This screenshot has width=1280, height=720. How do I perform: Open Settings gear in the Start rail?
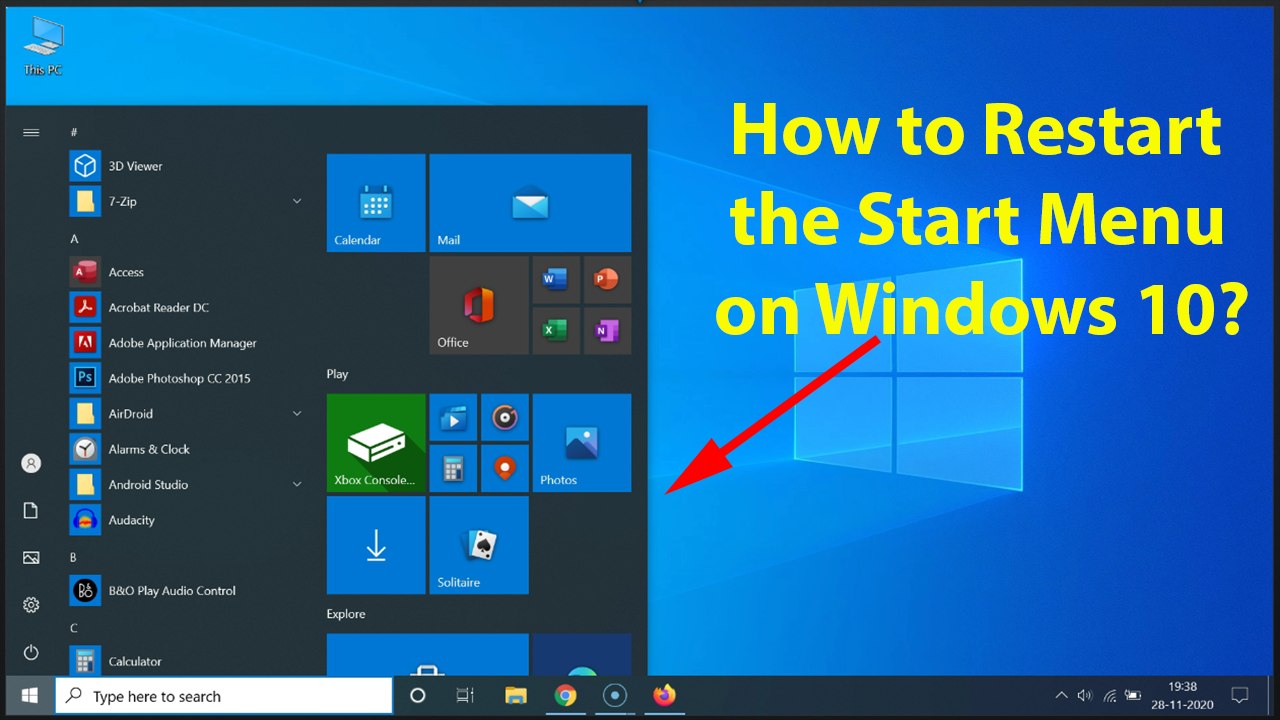click(x=31, y=605)
